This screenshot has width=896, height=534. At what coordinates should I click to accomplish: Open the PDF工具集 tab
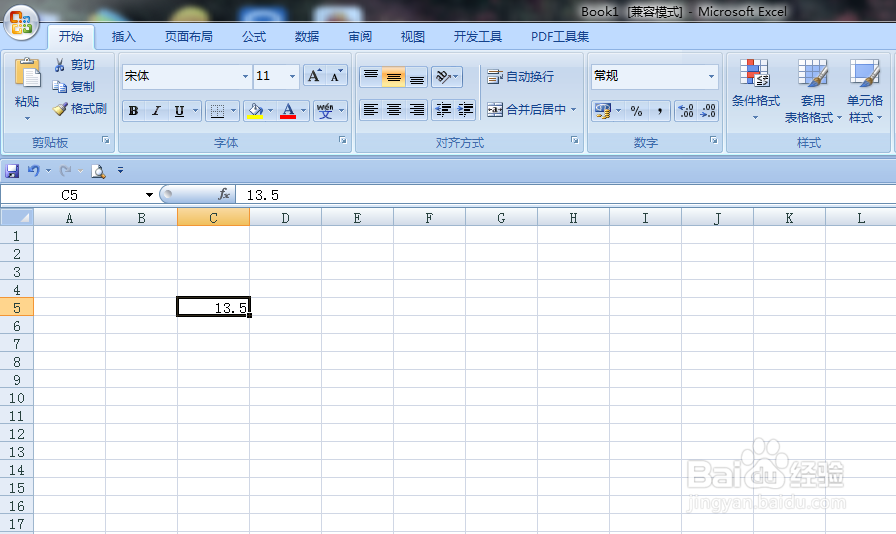point(560,37)
